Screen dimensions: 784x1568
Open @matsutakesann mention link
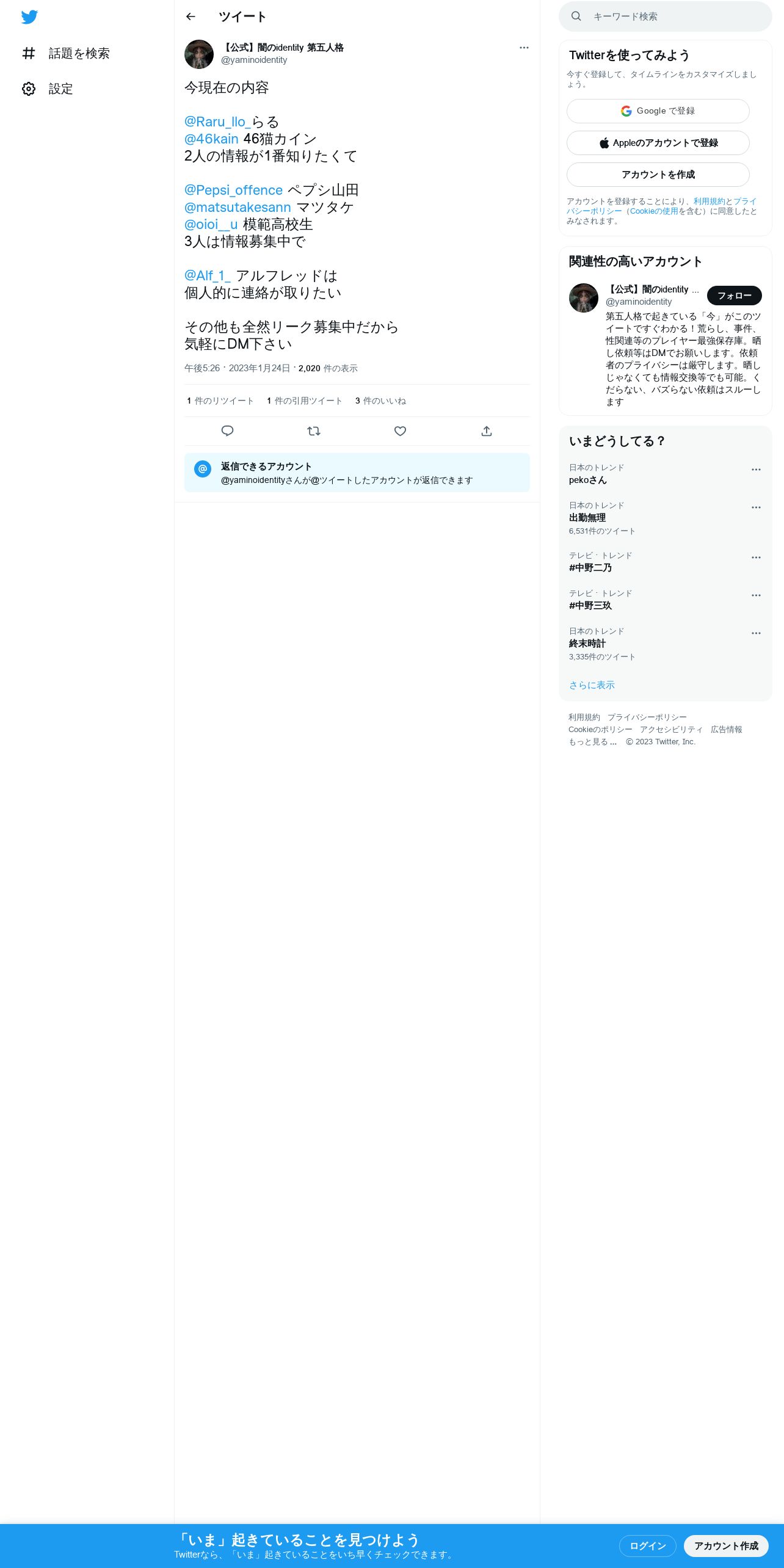pos(238,208)
